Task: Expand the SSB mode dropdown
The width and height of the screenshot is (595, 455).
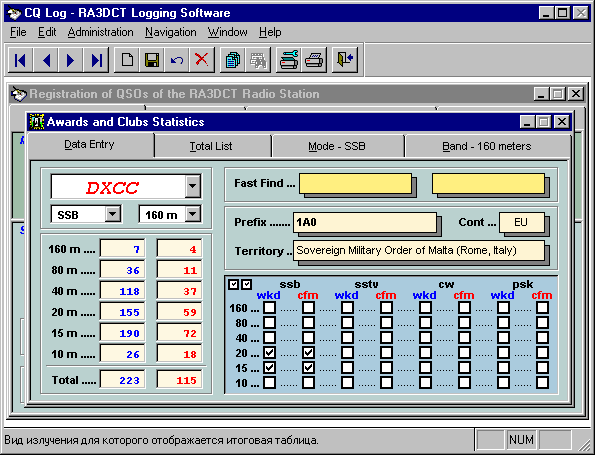Action: 113,214
